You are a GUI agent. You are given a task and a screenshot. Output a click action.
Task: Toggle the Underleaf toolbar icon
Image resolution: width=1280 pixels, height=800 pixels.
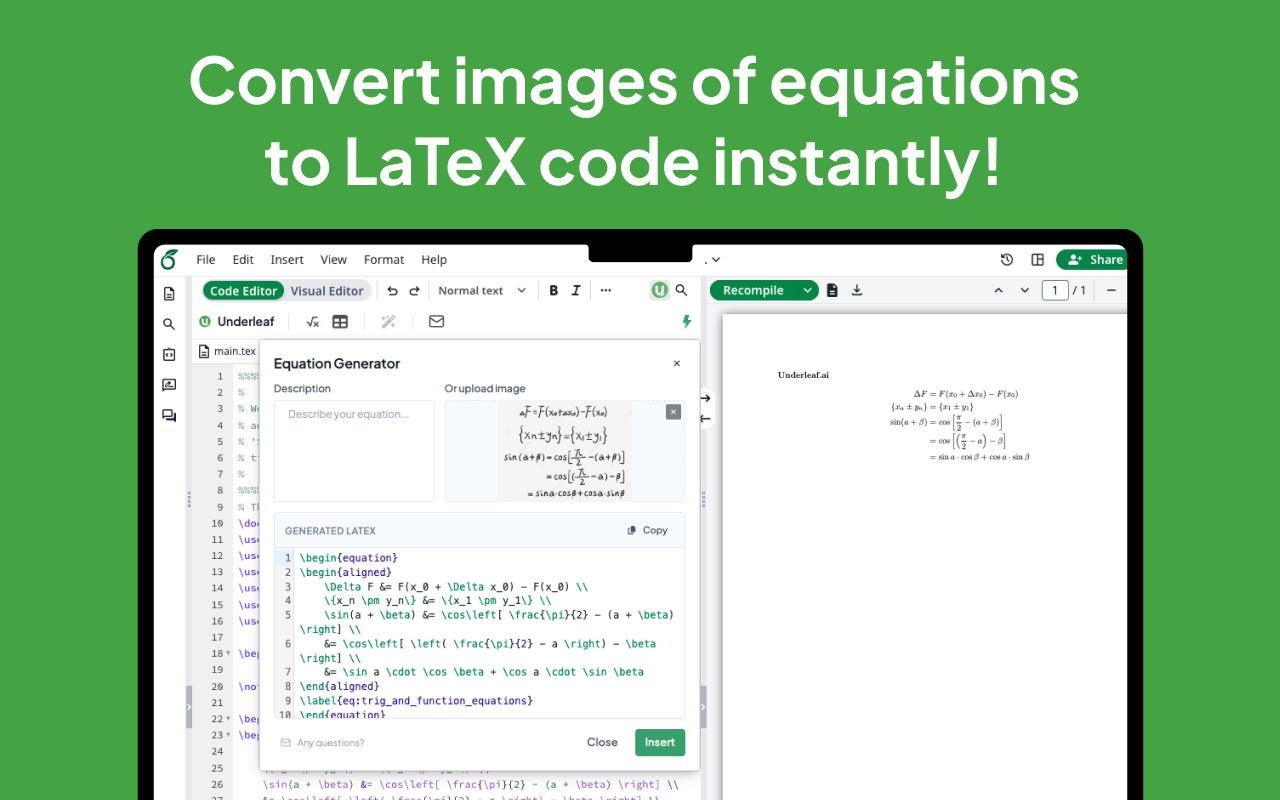pos(659,290)
